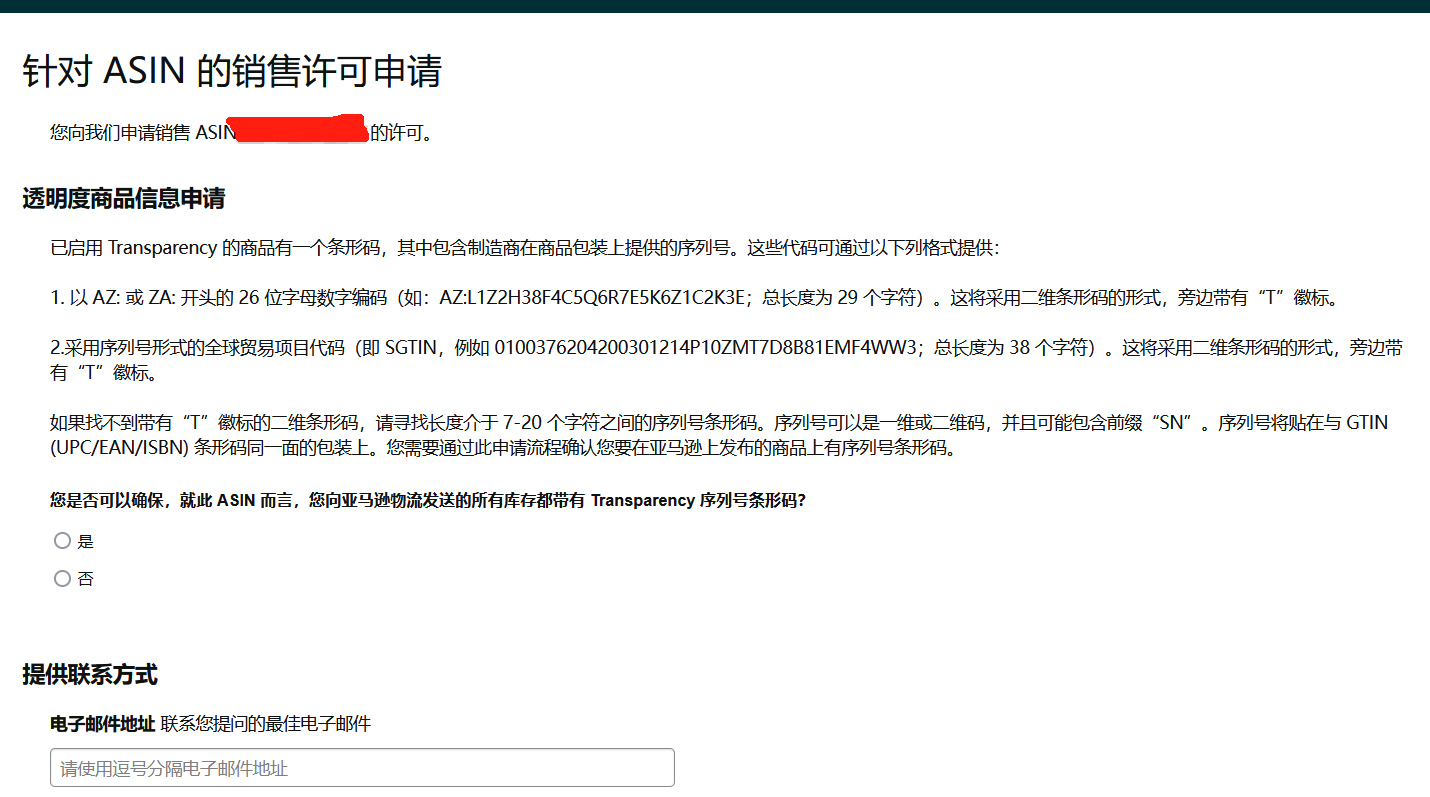Viewport: 1430px width, 797px height.
Task: Click the SGTIN example code 010037620420030121…
Action: pyautogui.click(x=706, y=348)
